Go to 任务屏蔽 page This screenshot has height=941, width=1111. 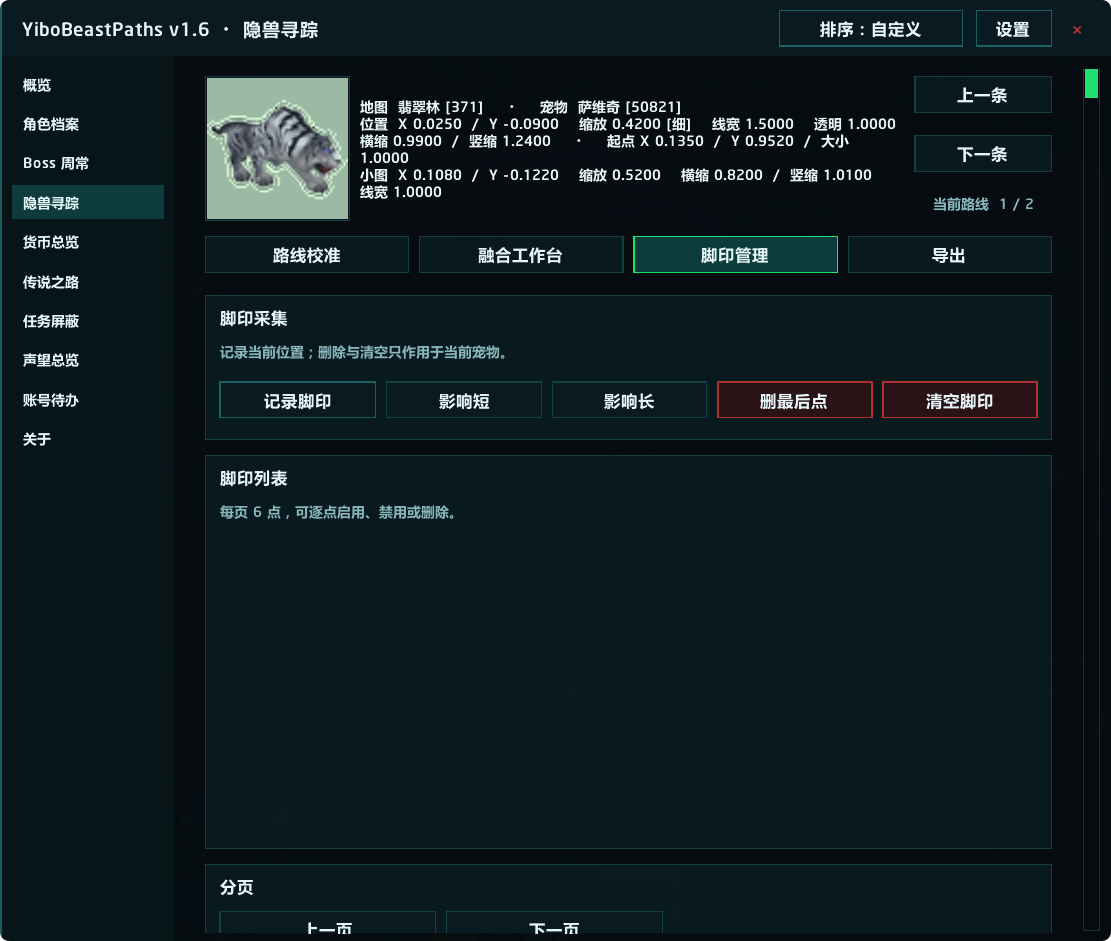click(x=88, y=321)
